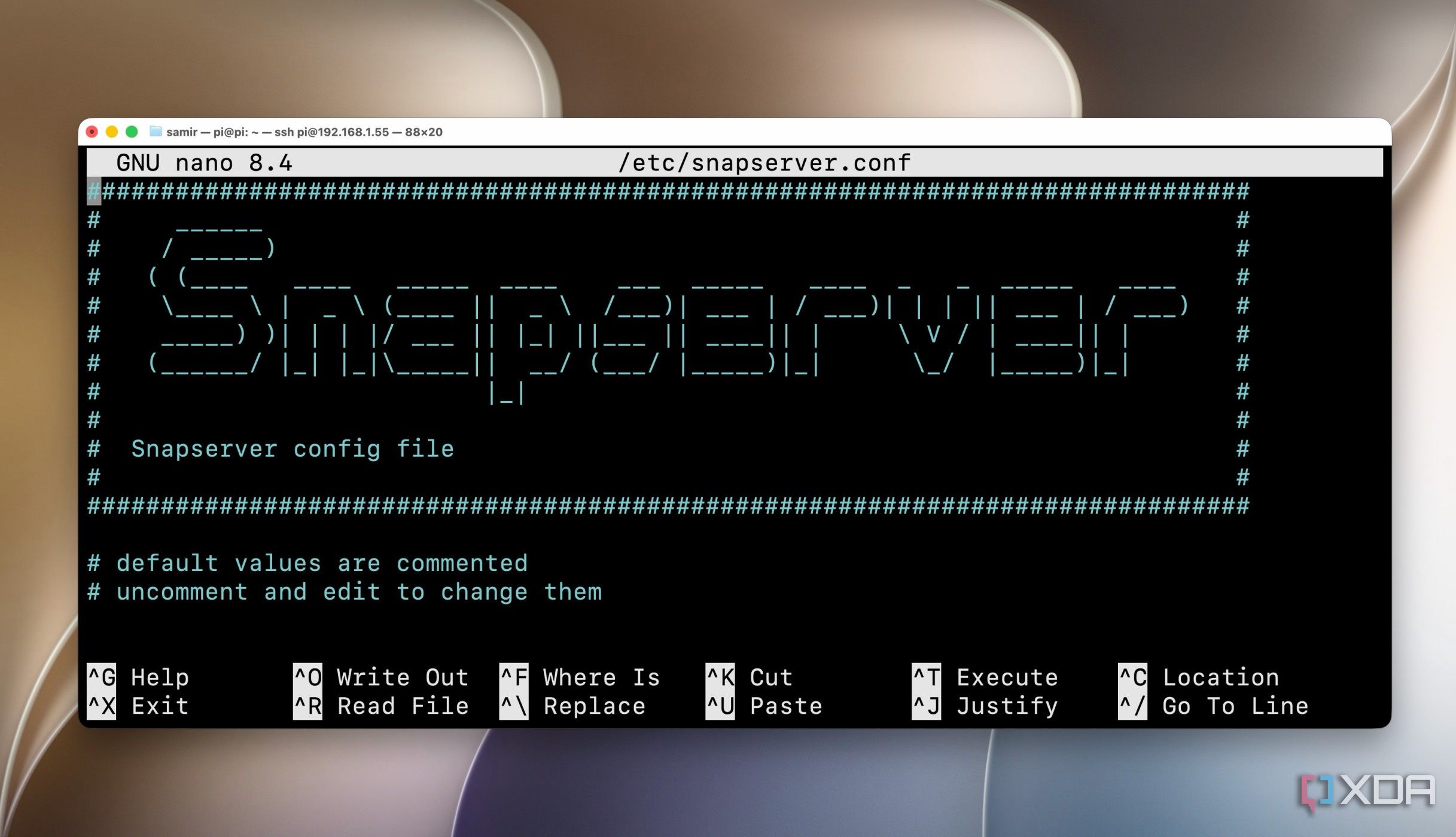Click the ^\ Replace shortcut

tap(573, 706)
